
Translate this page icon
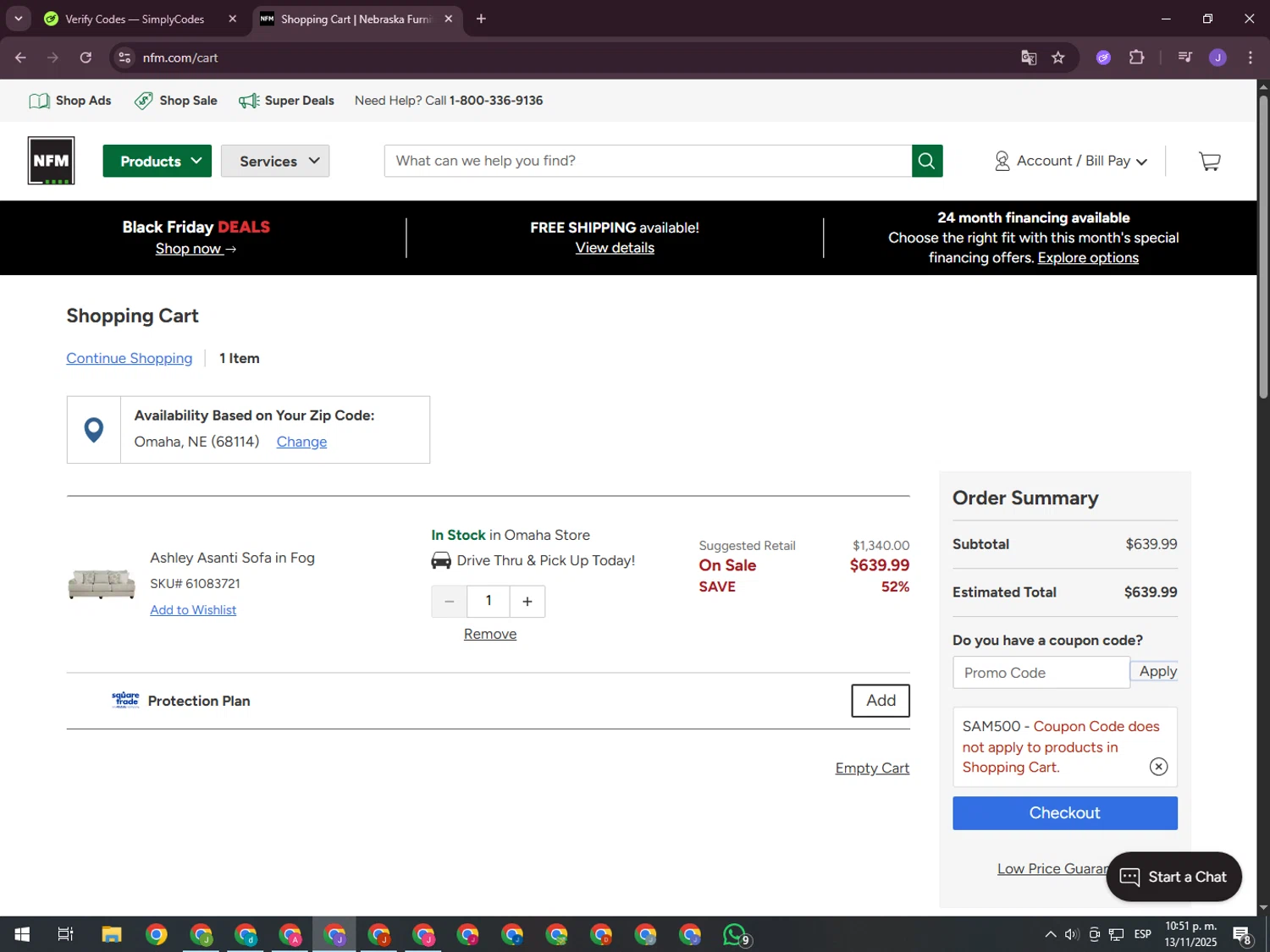pyautogui.click(x=1029, y=58)
